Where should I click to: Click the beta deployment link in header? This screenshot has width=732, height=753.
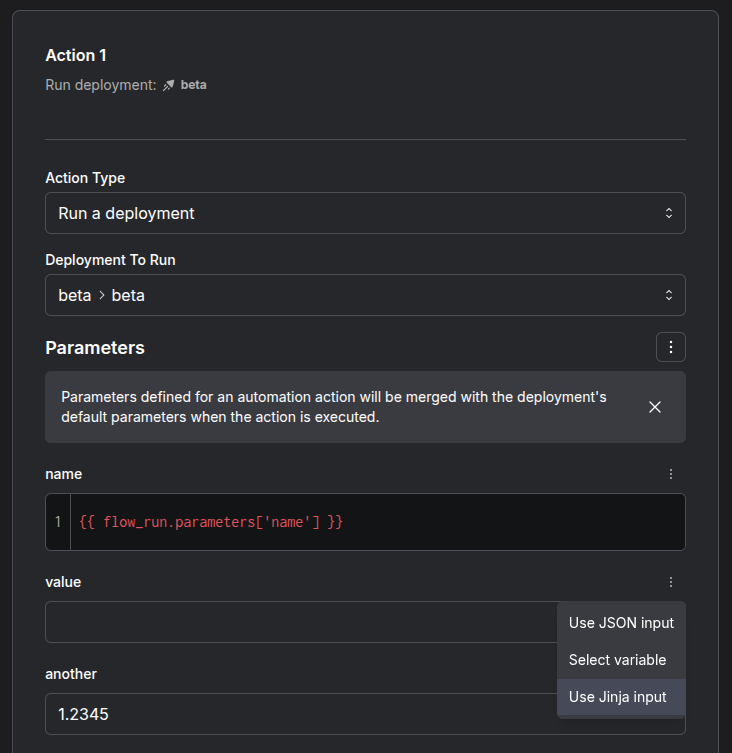[x=193, y=85]
